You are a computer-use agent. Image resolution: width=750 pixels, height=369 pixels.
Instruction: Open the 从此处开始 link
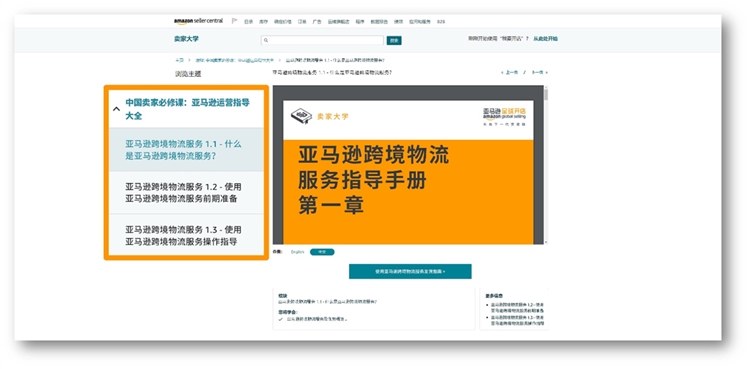pyautogui.click(x=545, y=39)
